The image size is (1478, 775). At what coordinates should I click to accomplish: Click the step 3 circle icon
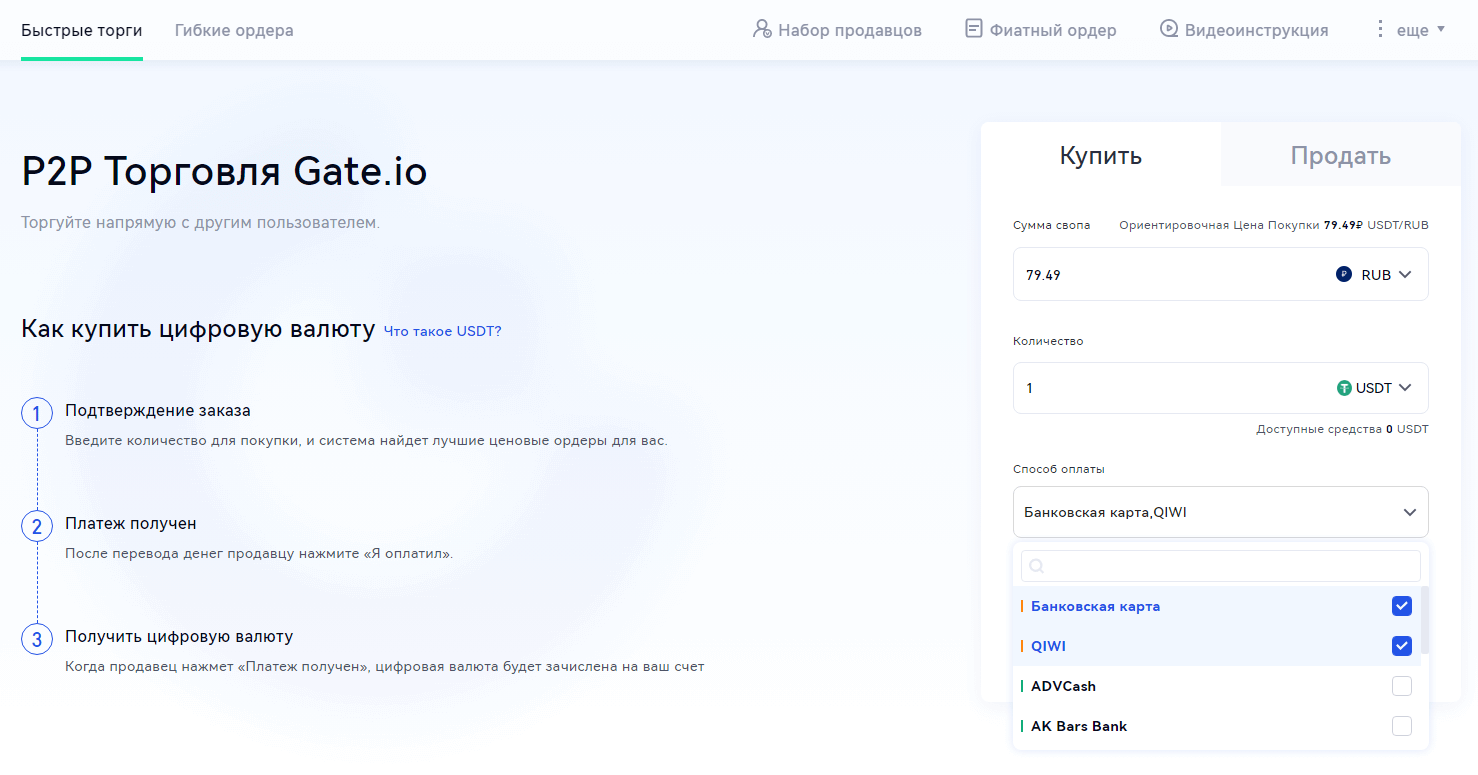click(x=37, y=639)
